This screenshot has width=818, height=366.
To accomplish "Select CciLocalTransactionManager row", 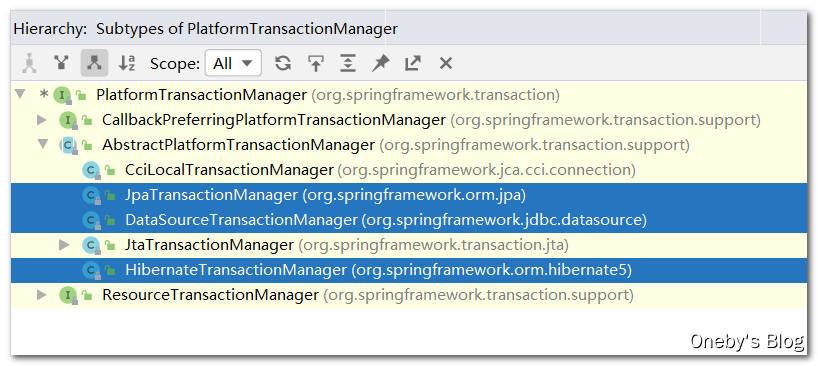I will [408, 169].
